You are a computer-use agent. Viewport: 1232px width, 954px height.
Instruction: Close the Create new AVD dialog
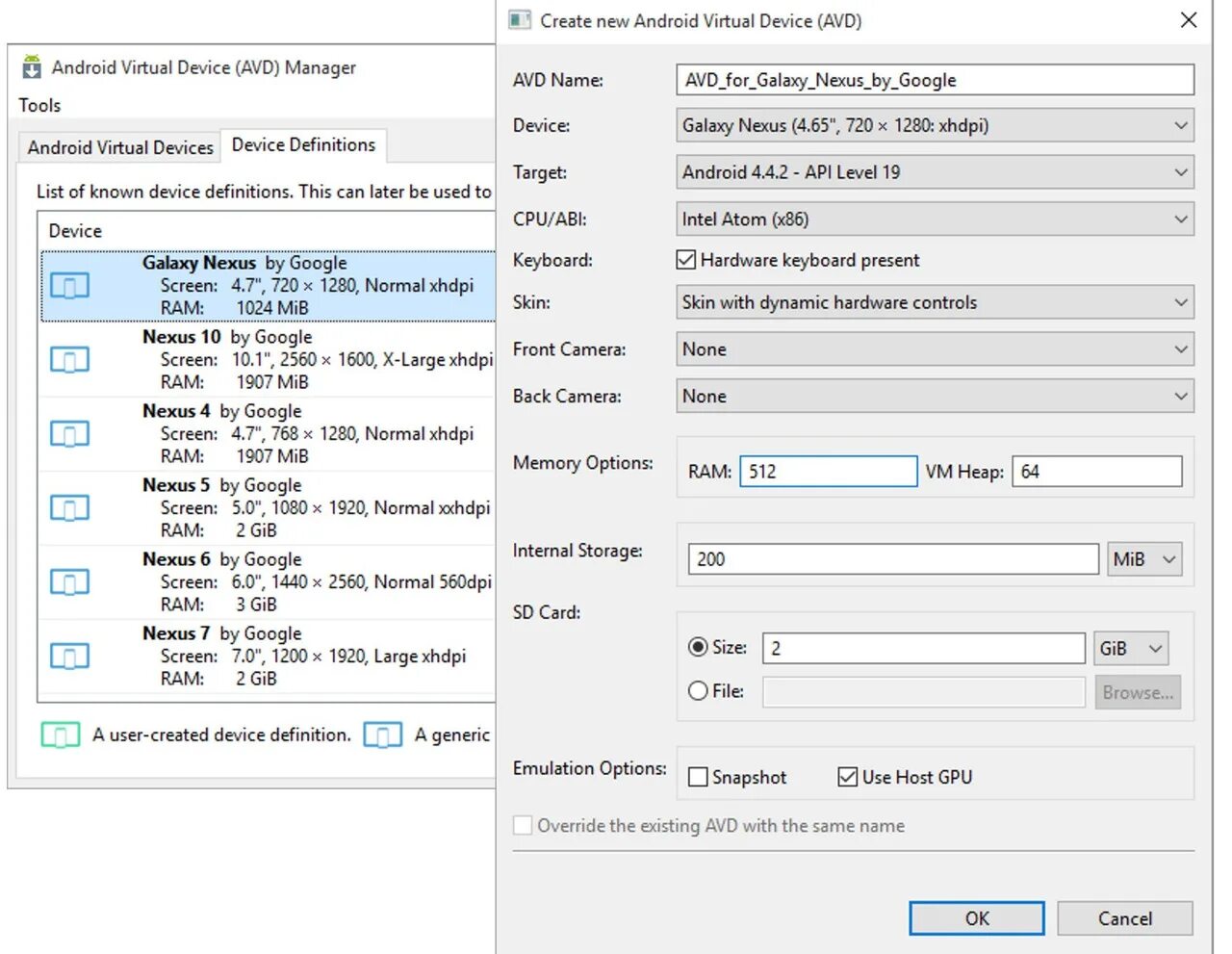coord(1189,20)
